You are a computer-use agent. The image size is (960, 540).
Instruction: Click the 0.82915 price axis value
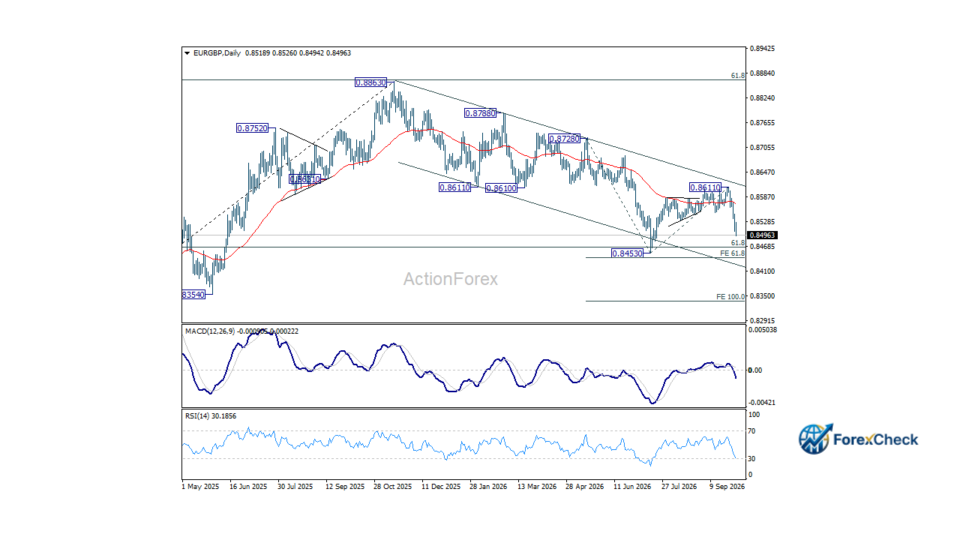(x=762, y=320)
